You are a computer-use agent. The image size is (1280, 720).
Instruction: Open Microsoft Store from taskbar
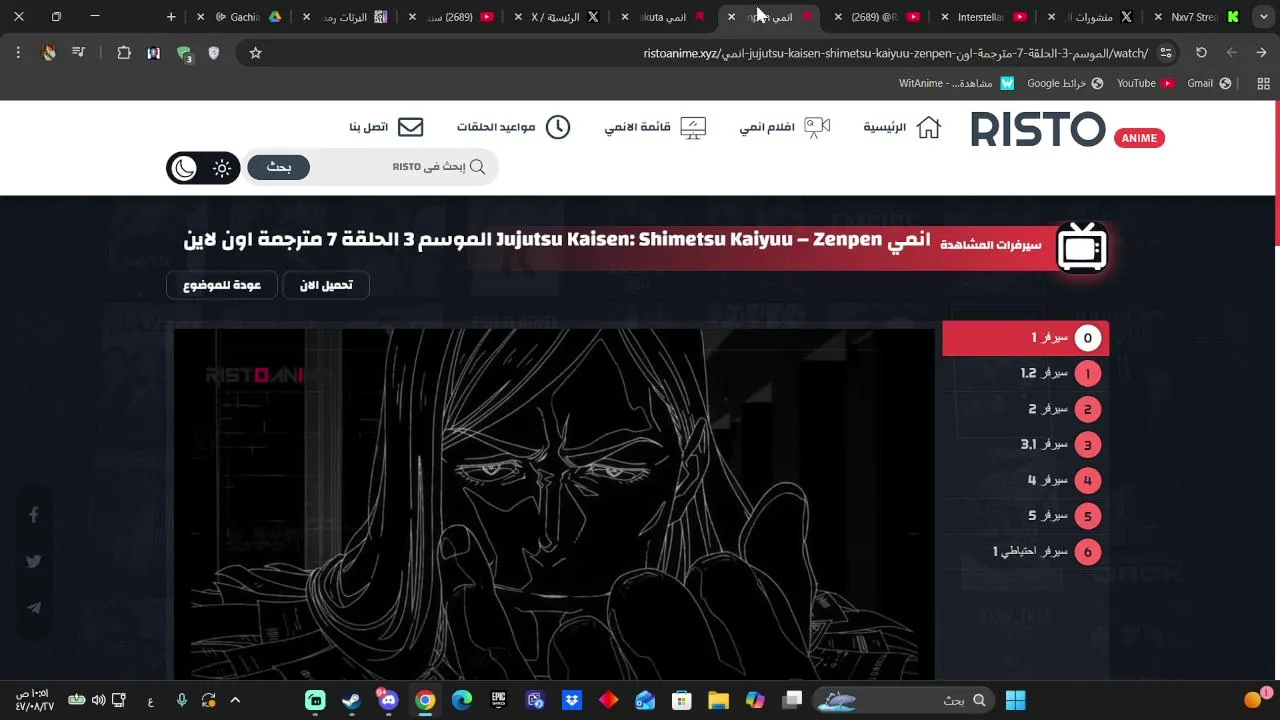click(681, 700)
